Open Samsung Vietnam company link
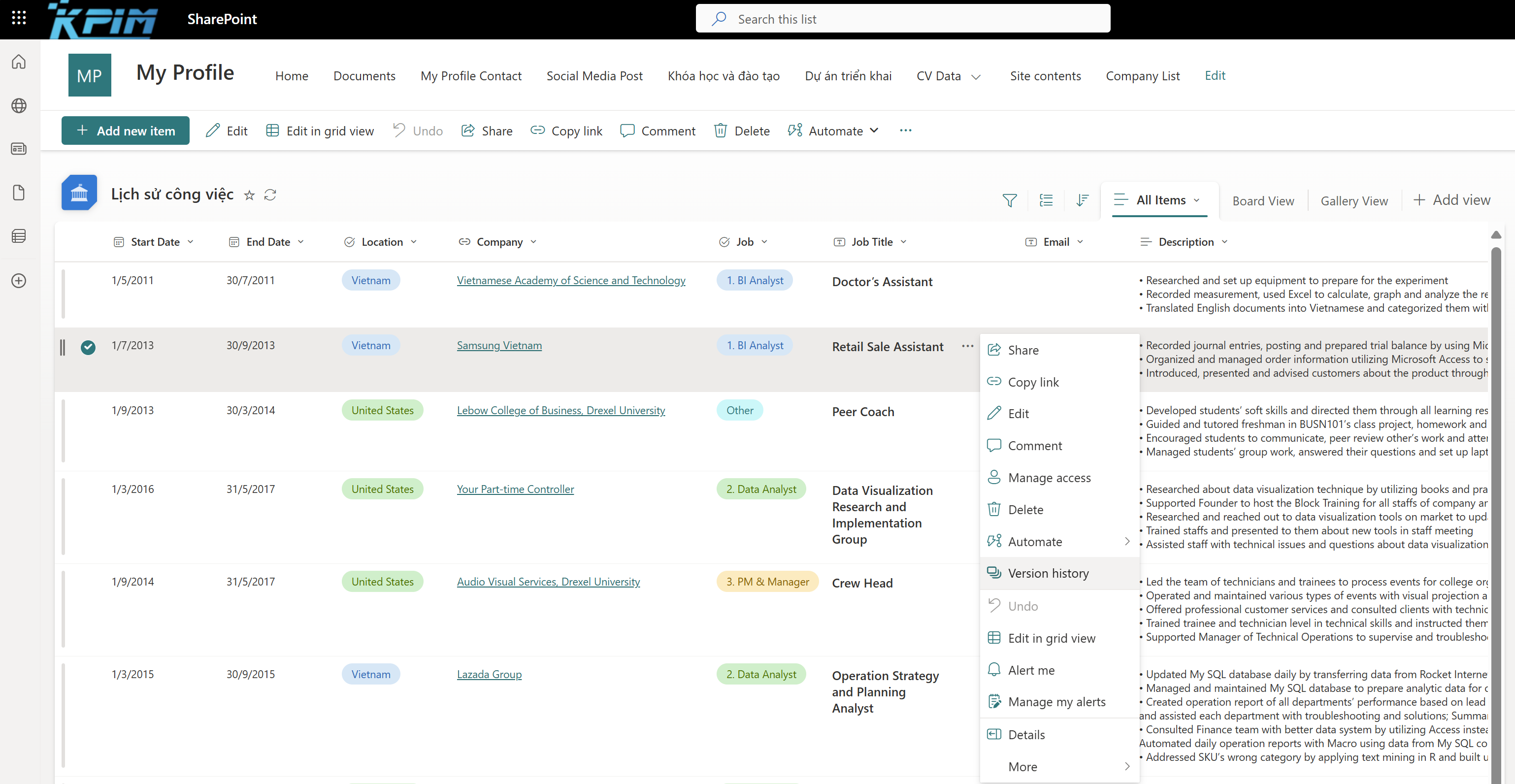 pyautogui.click(x=499, y=345)
